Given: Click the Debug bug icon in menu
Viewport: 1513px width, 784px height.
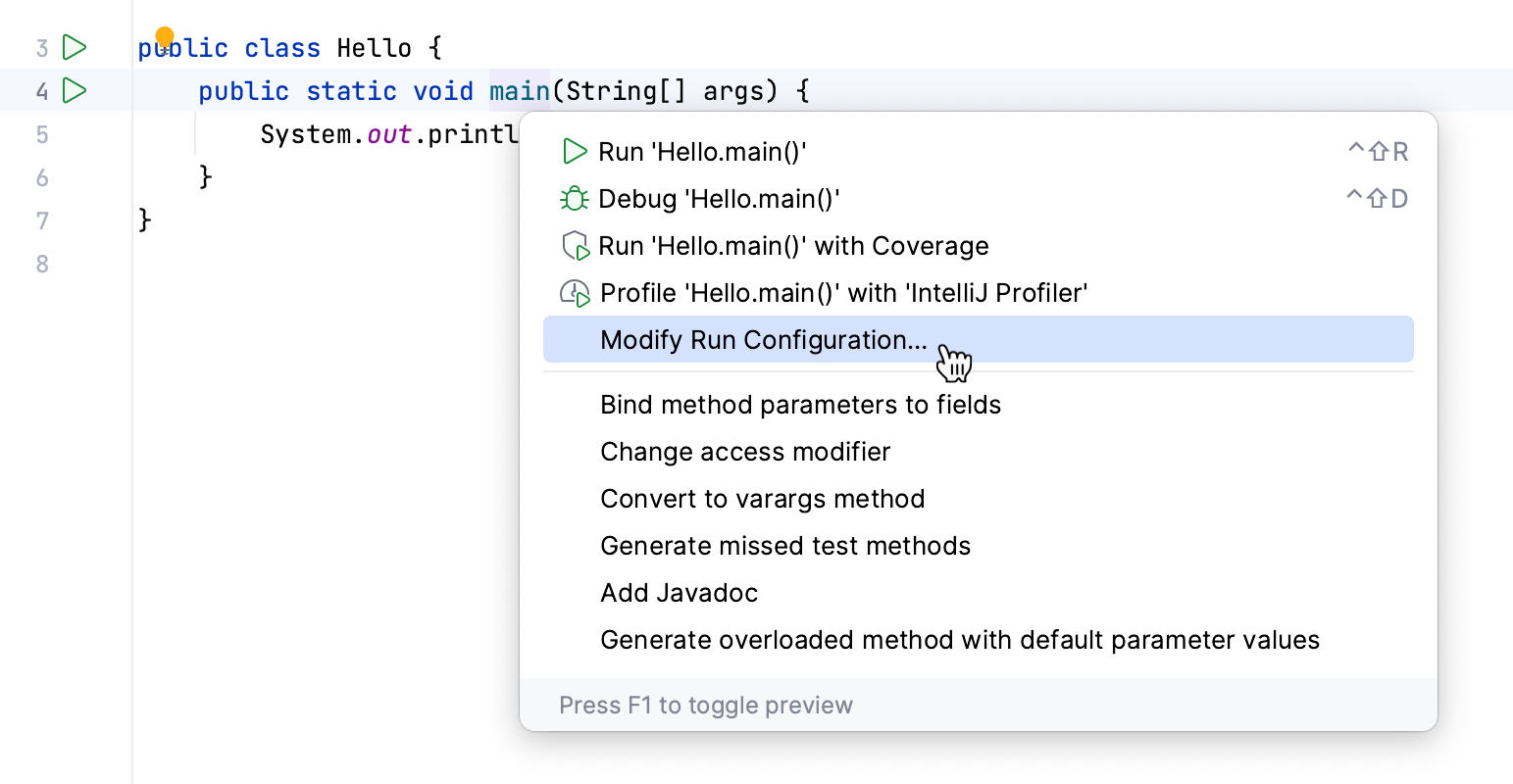Looking at the screenshot, I should point(574,199).
